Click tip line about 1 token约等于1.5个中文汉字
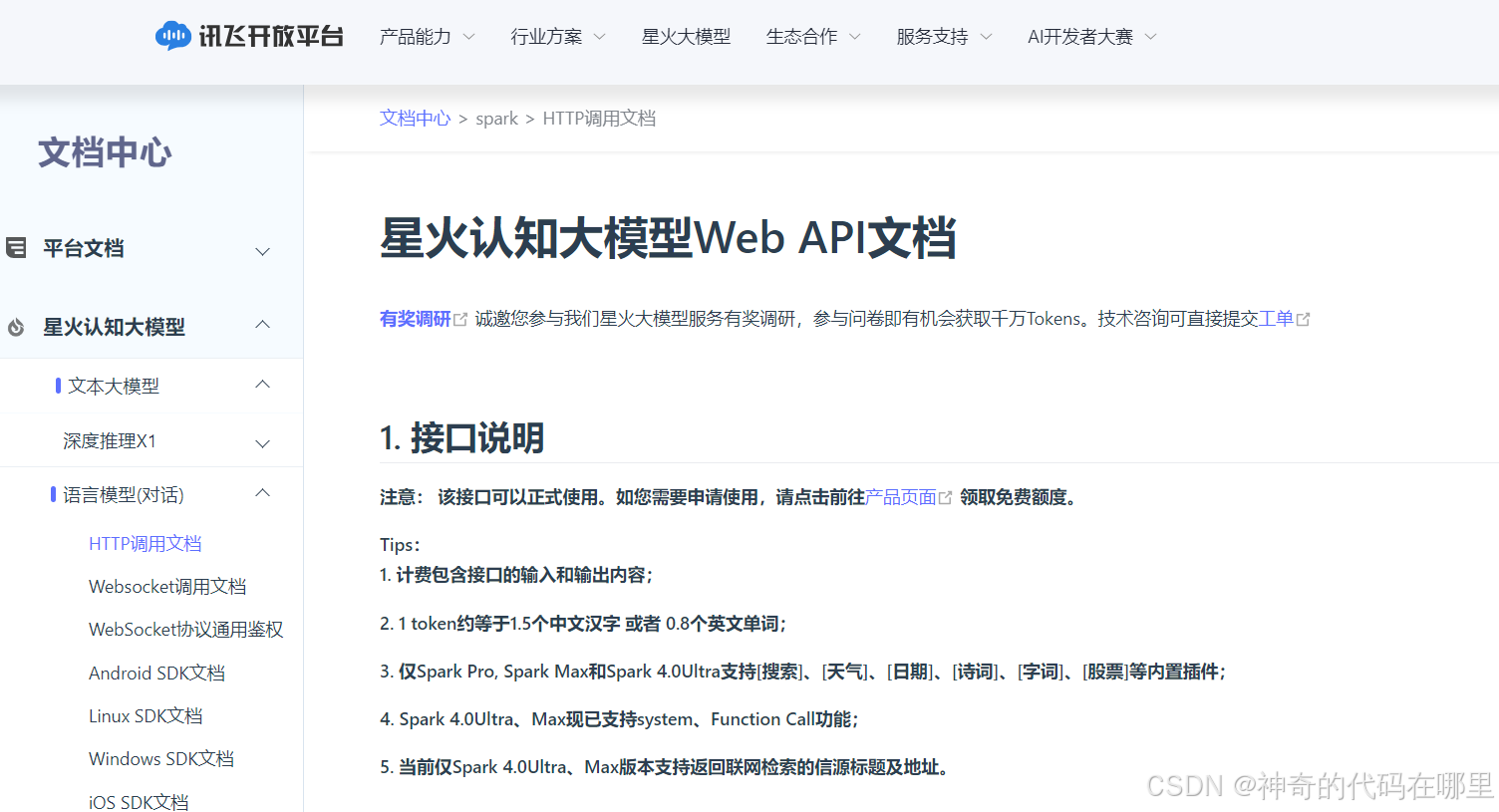 (583, 624)
